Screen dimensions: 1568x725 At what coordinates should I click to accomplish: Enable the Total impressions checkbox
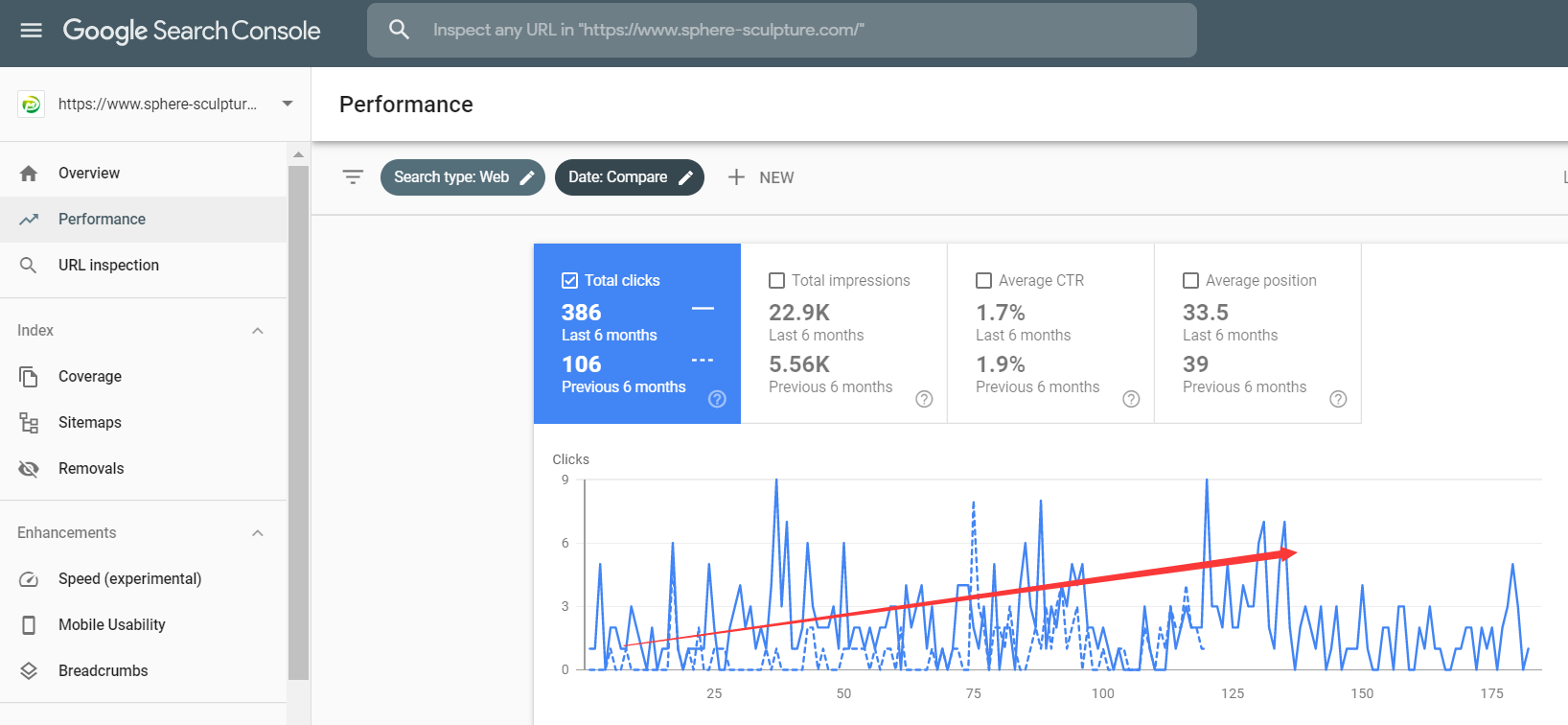(776, 281)
